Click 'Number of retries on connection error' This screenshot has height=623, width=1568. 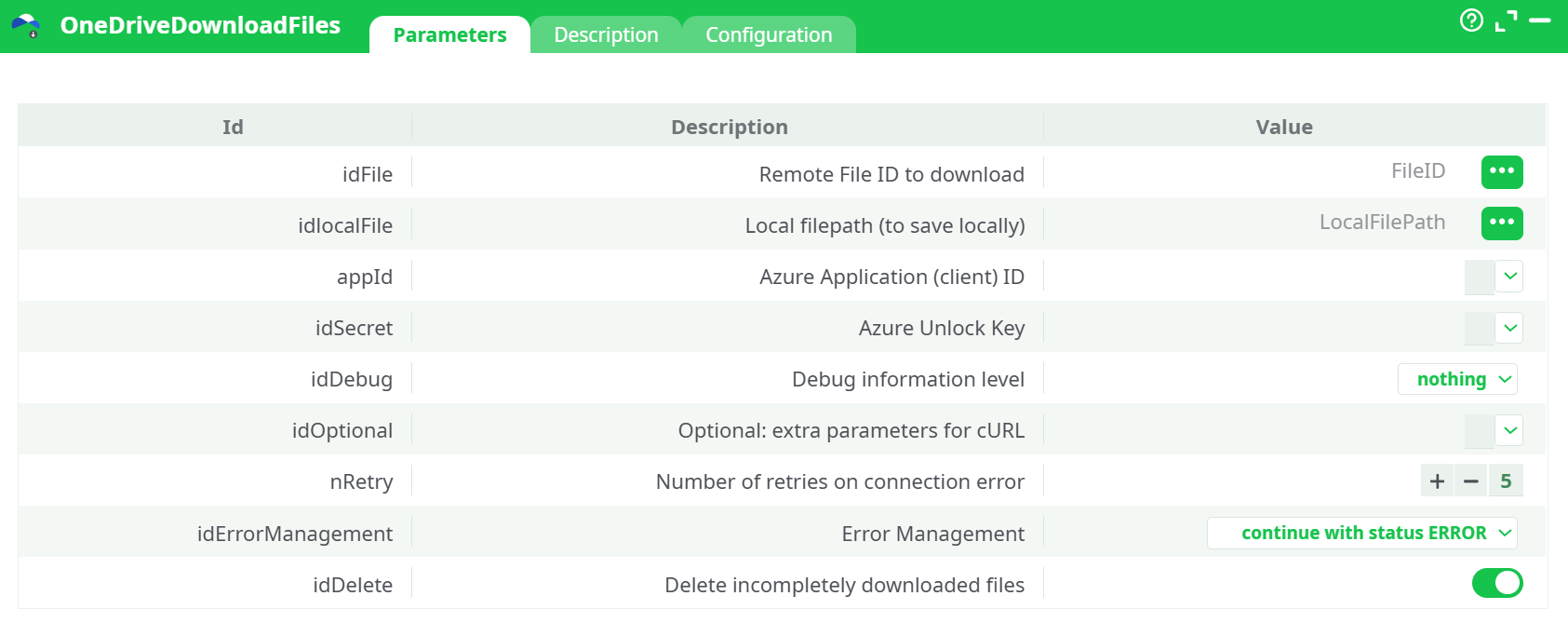point(840,481)
